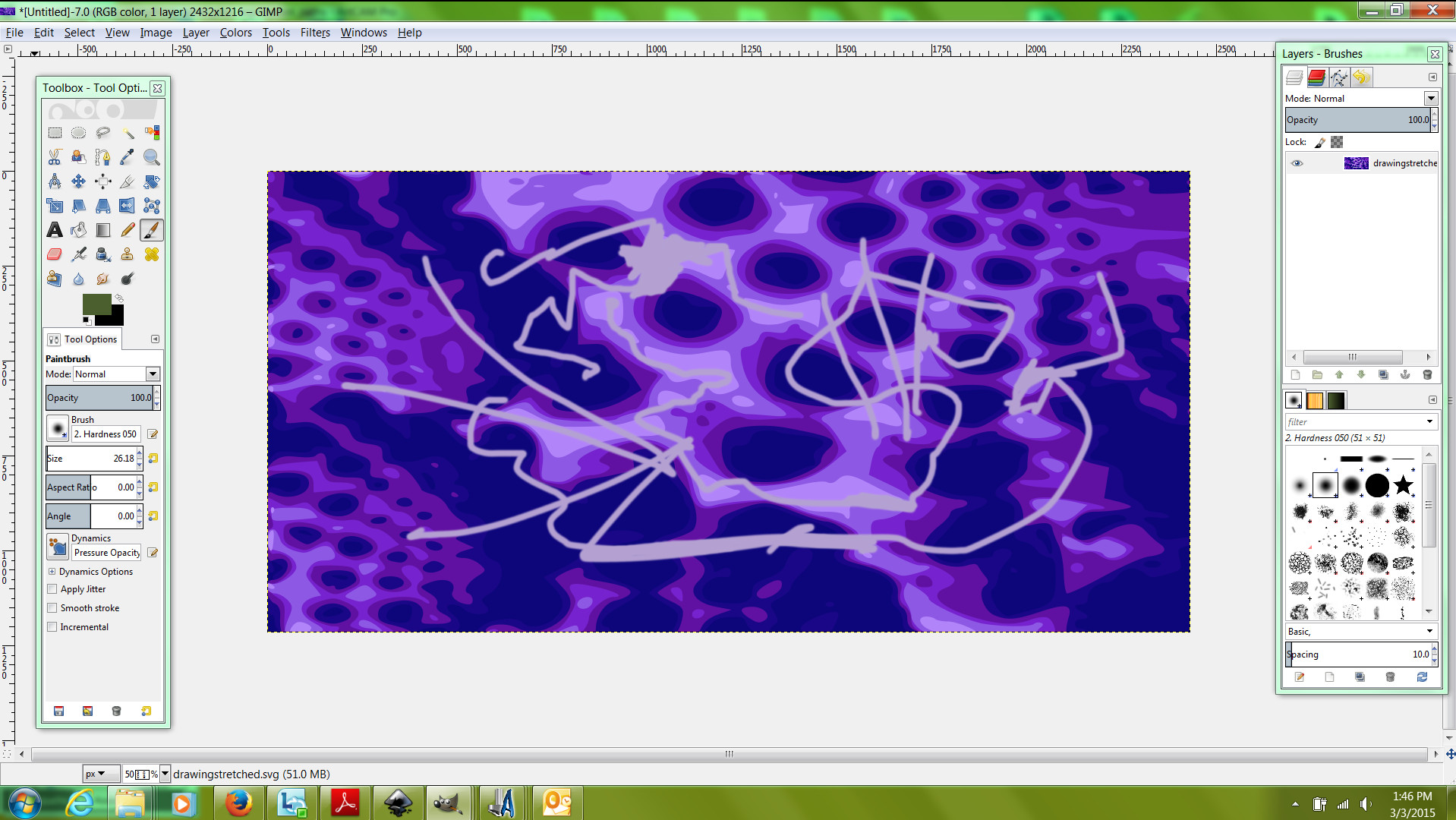Select the Blend gradient tool
Screen dimensions: 1456x820
pyautogui.click(x=103, y=230)
